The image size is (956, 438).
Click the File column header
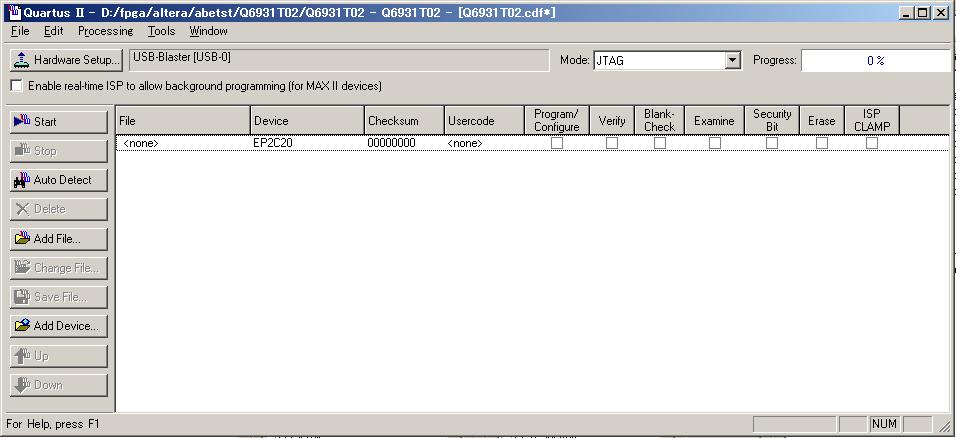click(183, 120)
